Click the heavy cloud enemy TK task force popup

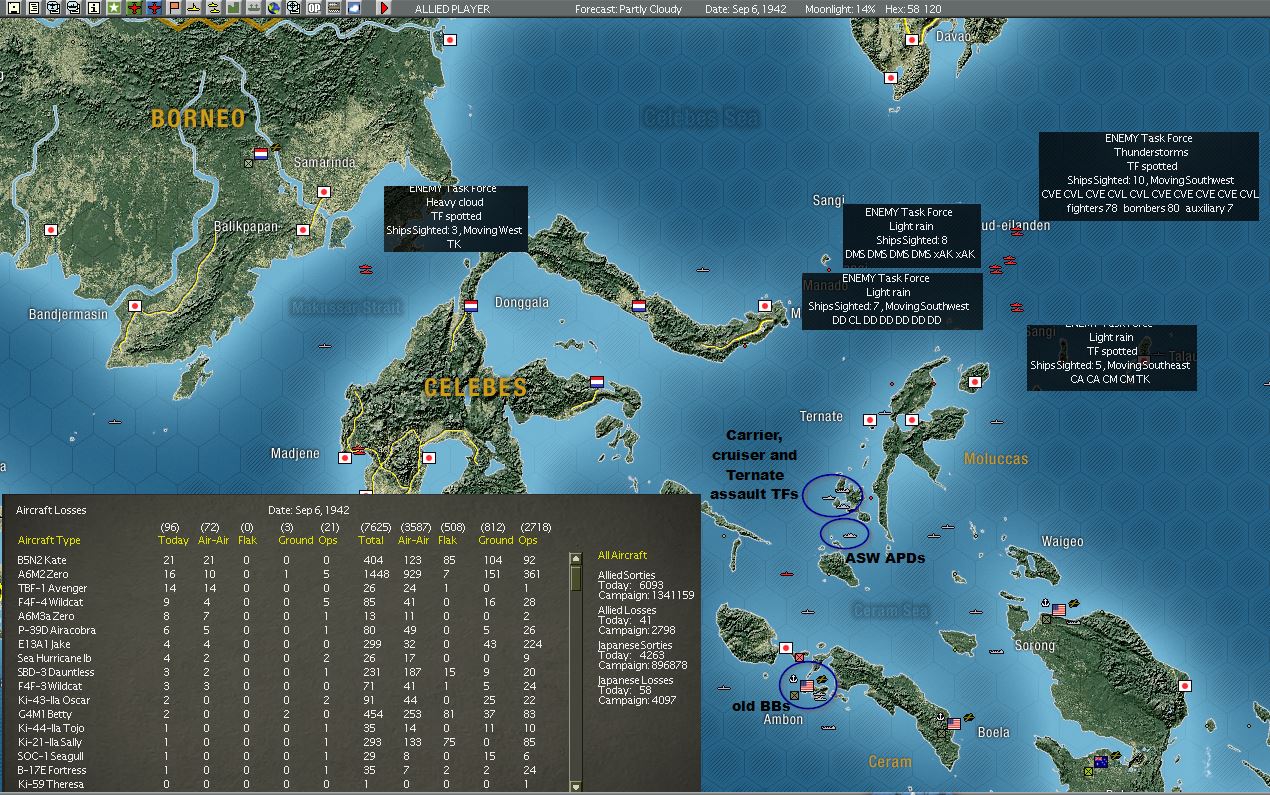click(x=455, y=218)
